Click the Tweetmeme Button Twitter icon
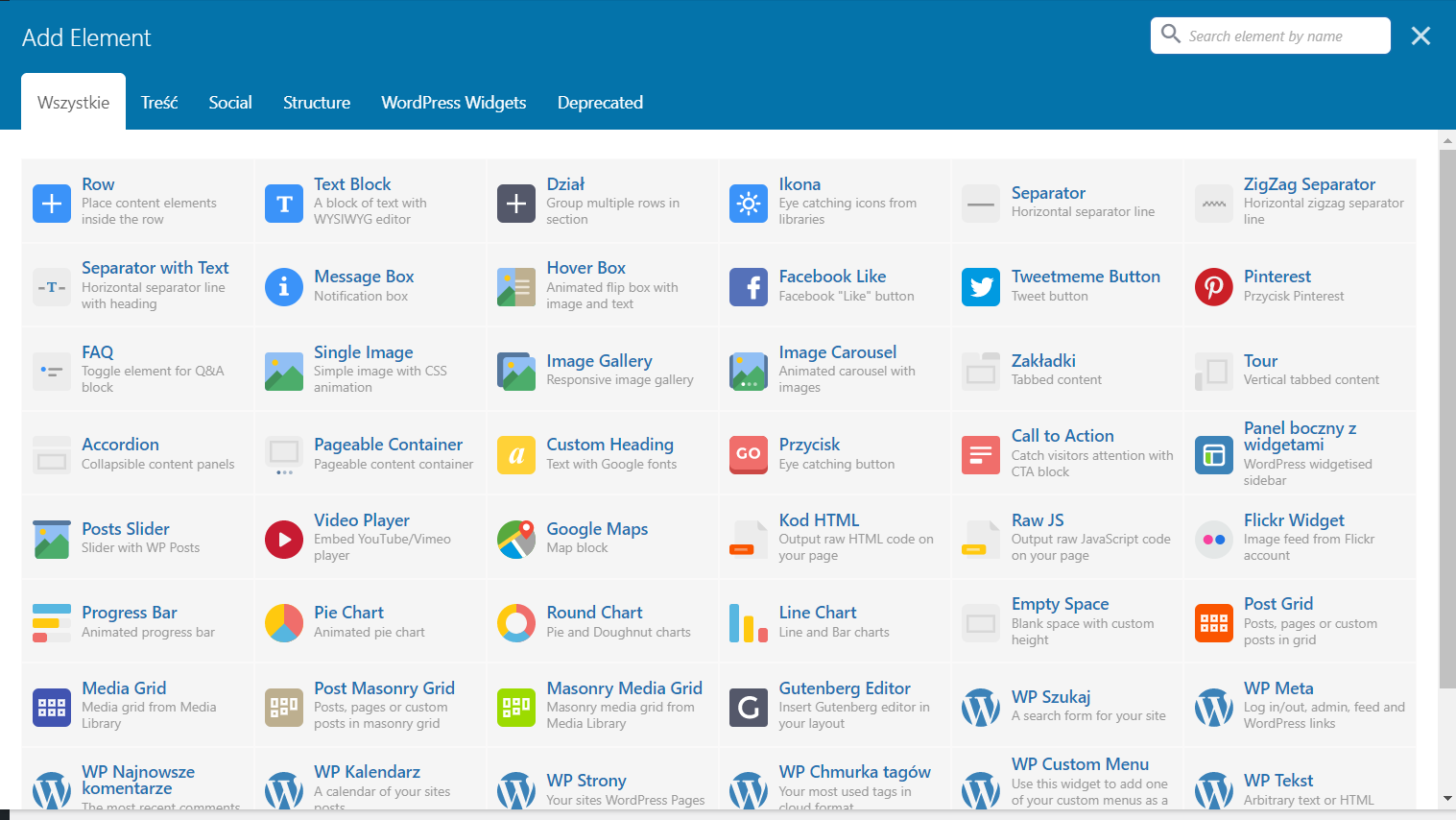This screenshot has height=820, width=1456. [981, 287]
